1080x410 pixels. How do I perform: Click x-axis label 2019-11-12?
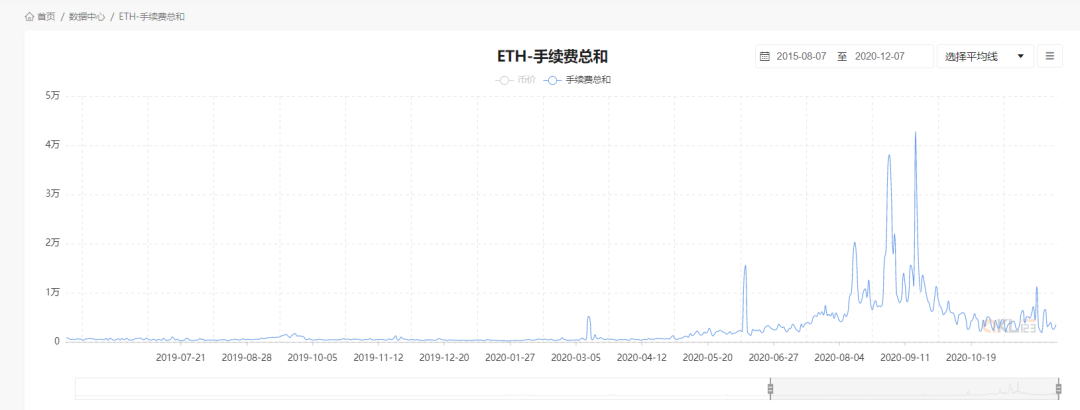(x=378, y=358)
